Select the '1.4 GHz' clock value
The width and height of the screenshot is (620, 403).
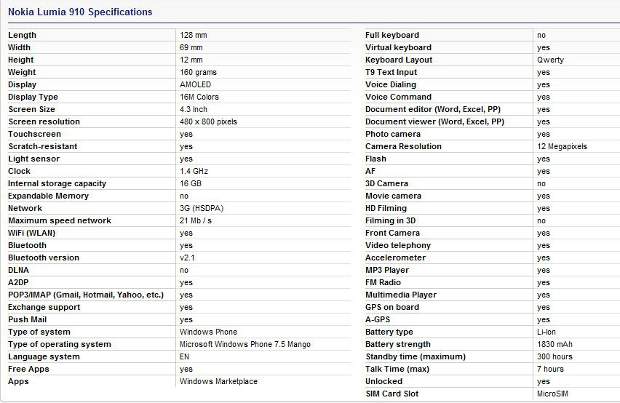point(194,171)
